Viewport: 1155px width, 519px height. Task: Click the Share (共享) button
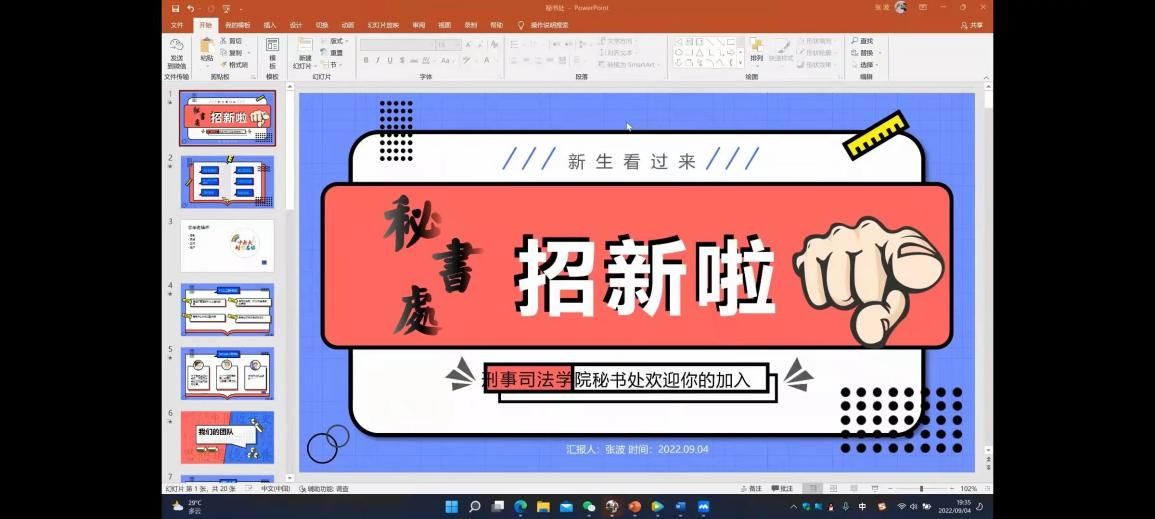coord(971,25)
